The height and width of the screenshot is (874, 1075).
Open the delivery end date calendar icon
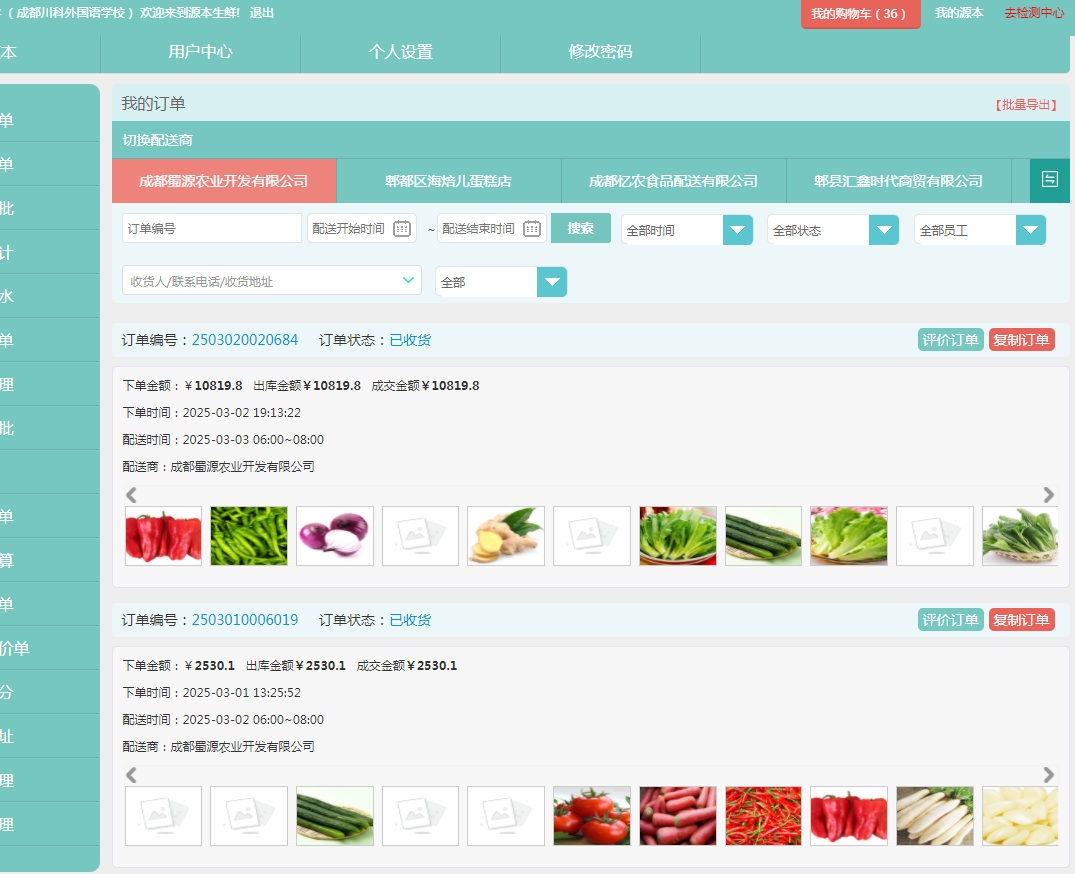click(532, 229)
